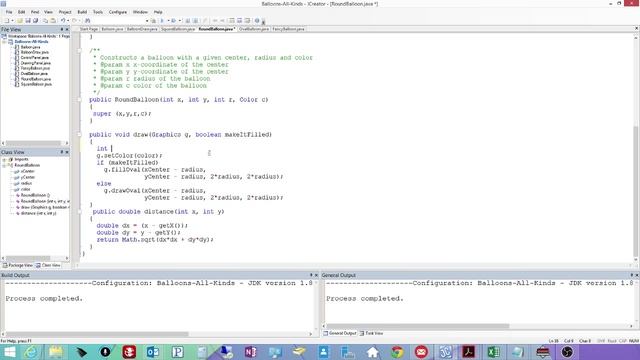The height and width of the screenshot is (360, 640).
Task: Collapse the RoundBalloon class node in Class View
Action: point(4,165)
